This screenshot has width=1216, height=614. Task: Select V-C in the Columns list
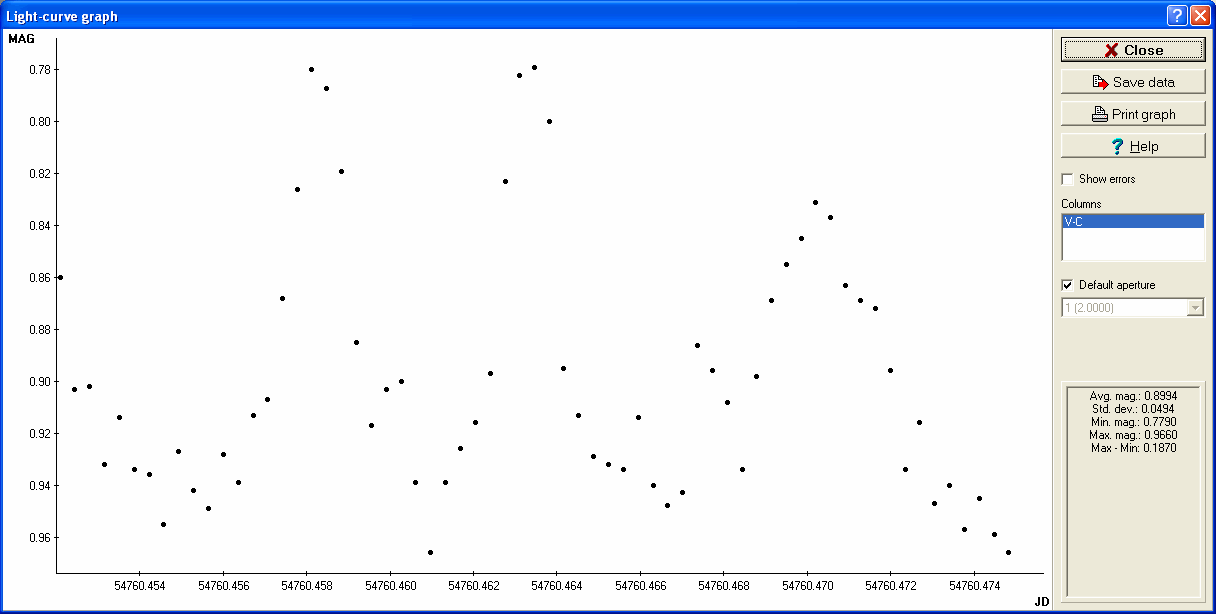(x=1132, y=222)
